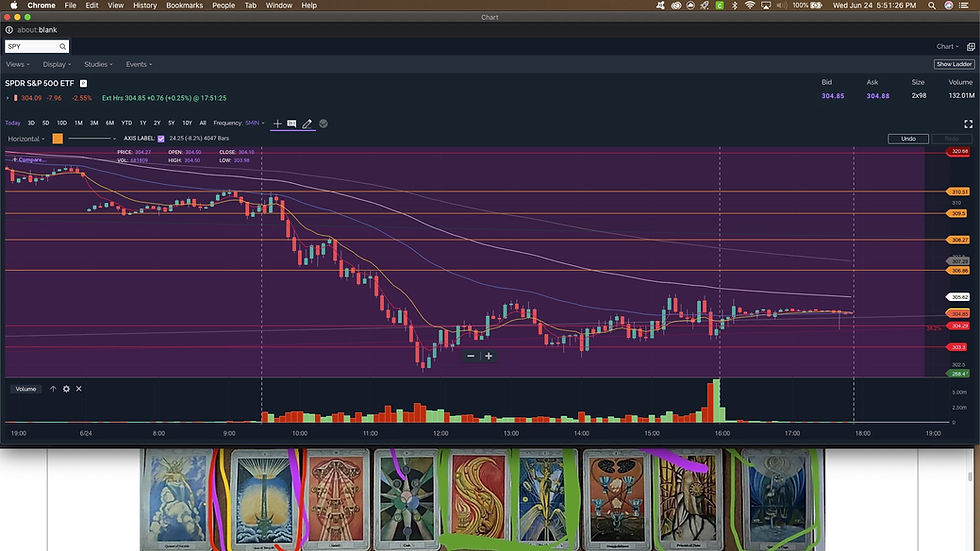Click the Volume study label
This screenshot has width=980, height=551.
click(x=26, y=389)
